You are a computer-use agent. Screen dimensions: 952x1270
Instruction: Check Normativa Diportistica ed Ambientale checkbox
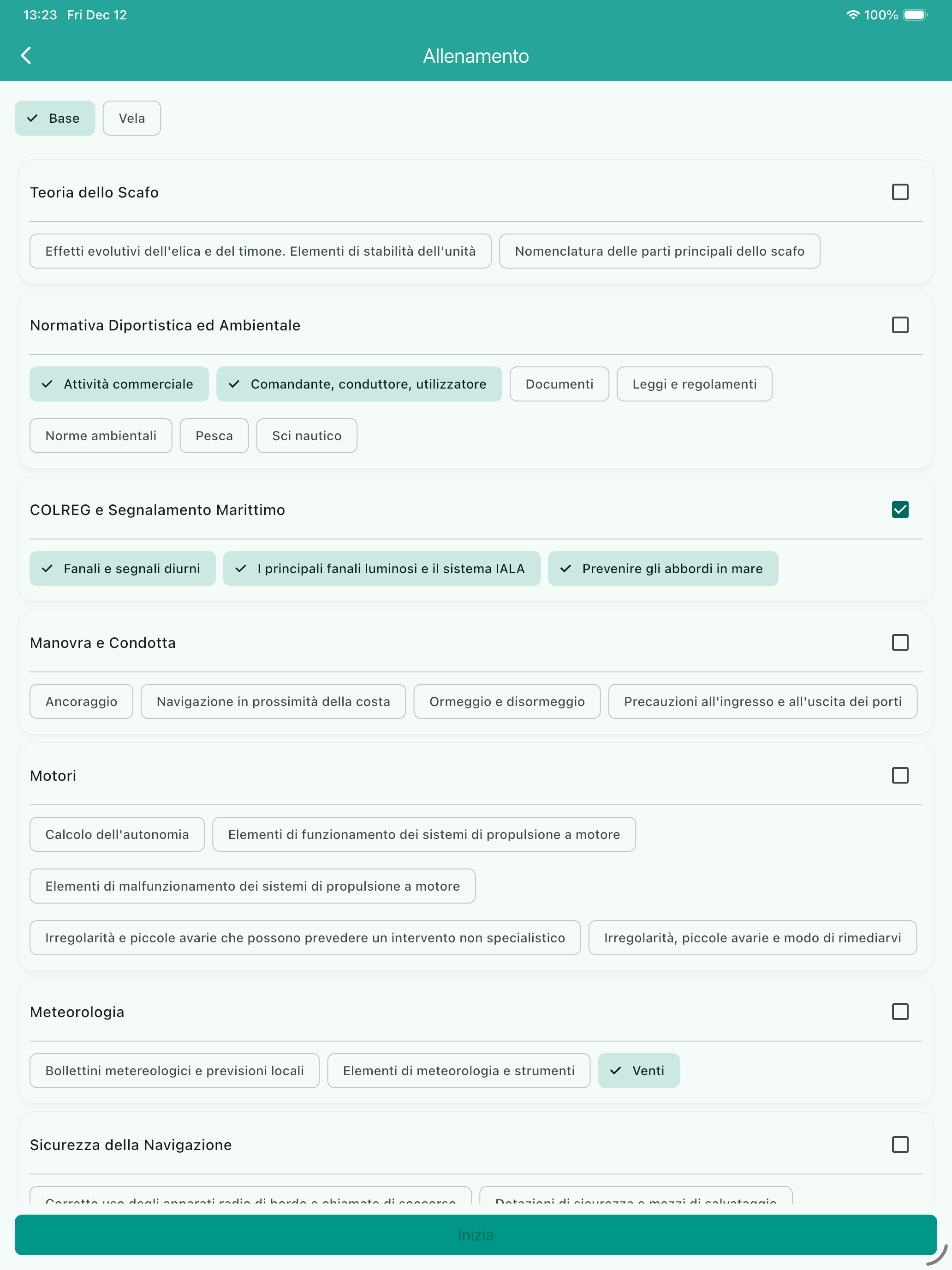point(900,325)
